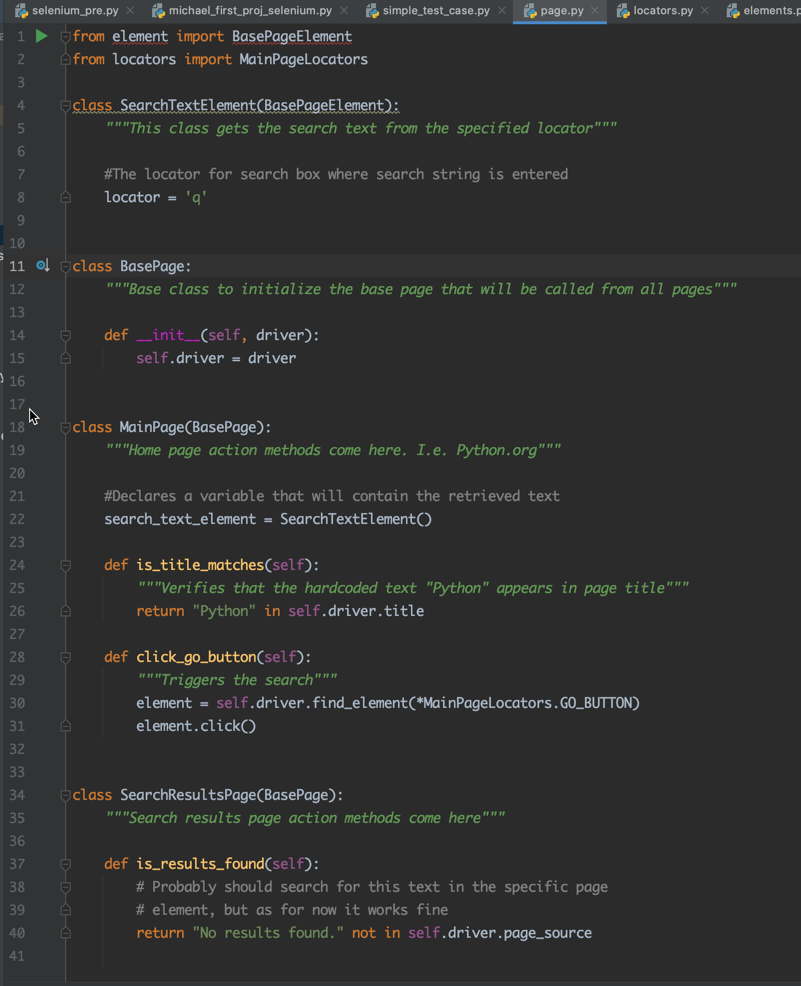
Task: Click the locators.py Python file icon
Action: 622,11
